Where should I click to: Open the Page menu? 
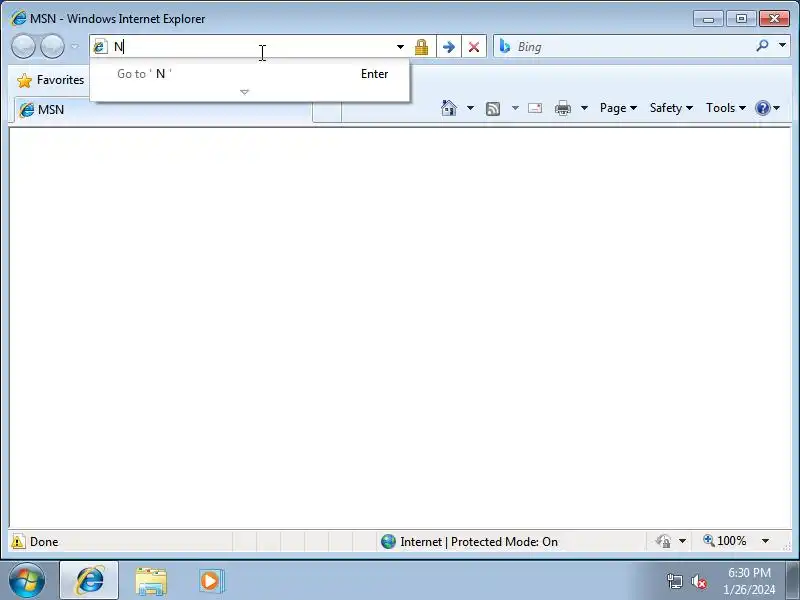tap(618, 108)
